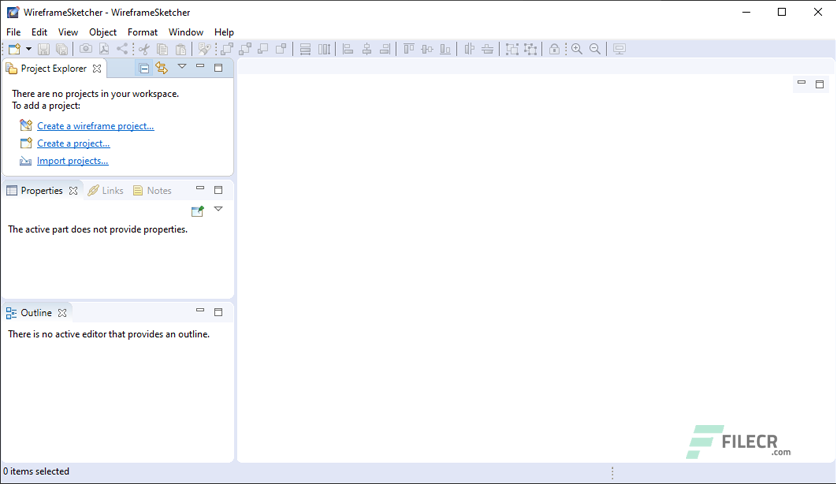
Task: Minimize the Properties panel
Action: click(200, 188)
